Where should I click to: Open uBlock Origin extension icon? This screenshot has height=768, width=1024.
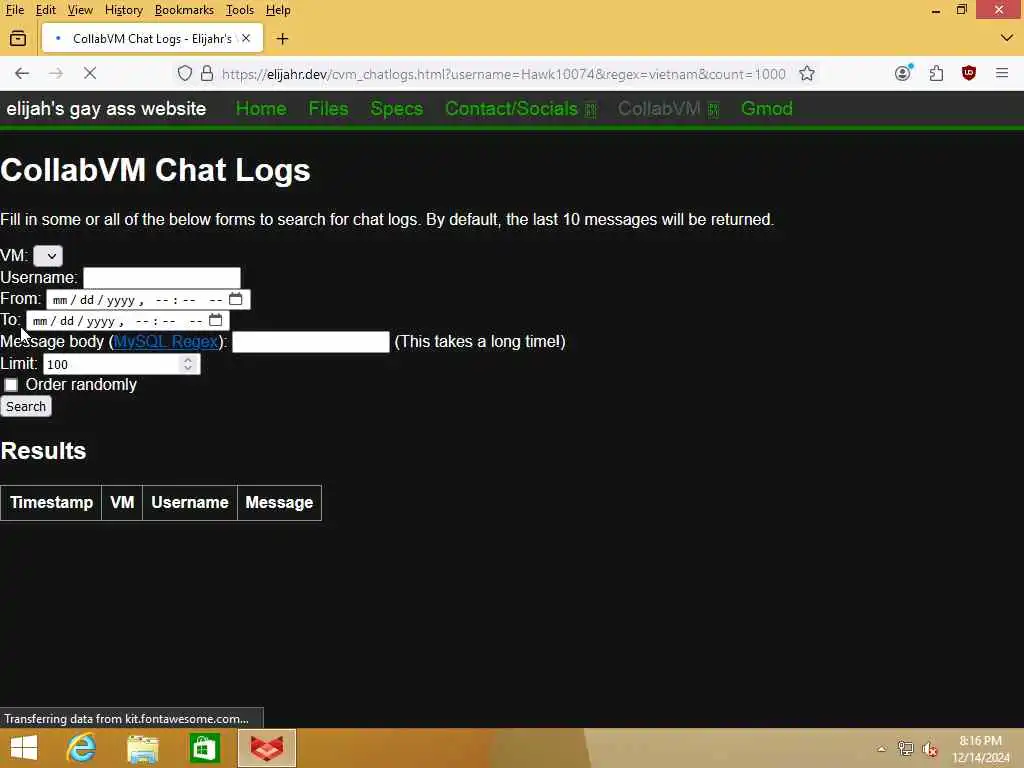(969, 73)
